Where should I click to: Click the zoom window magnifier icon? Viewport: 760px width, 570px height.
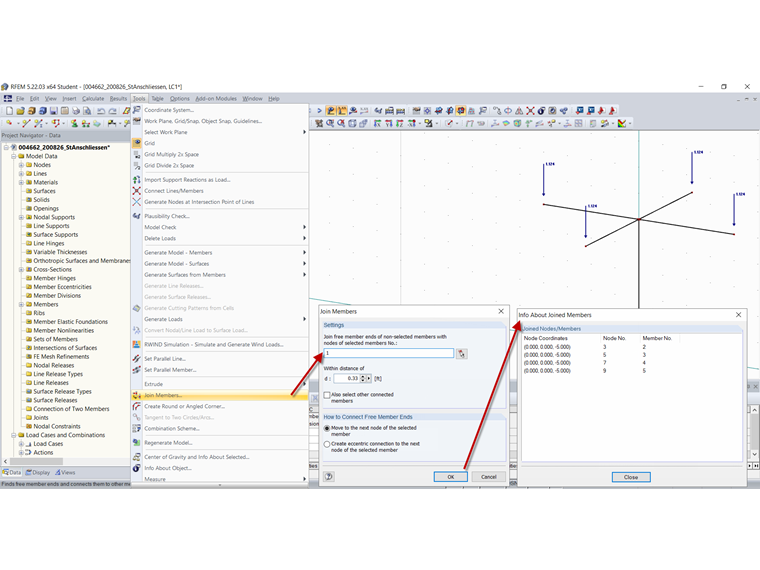pyautogui.click(x=330, y=123)
